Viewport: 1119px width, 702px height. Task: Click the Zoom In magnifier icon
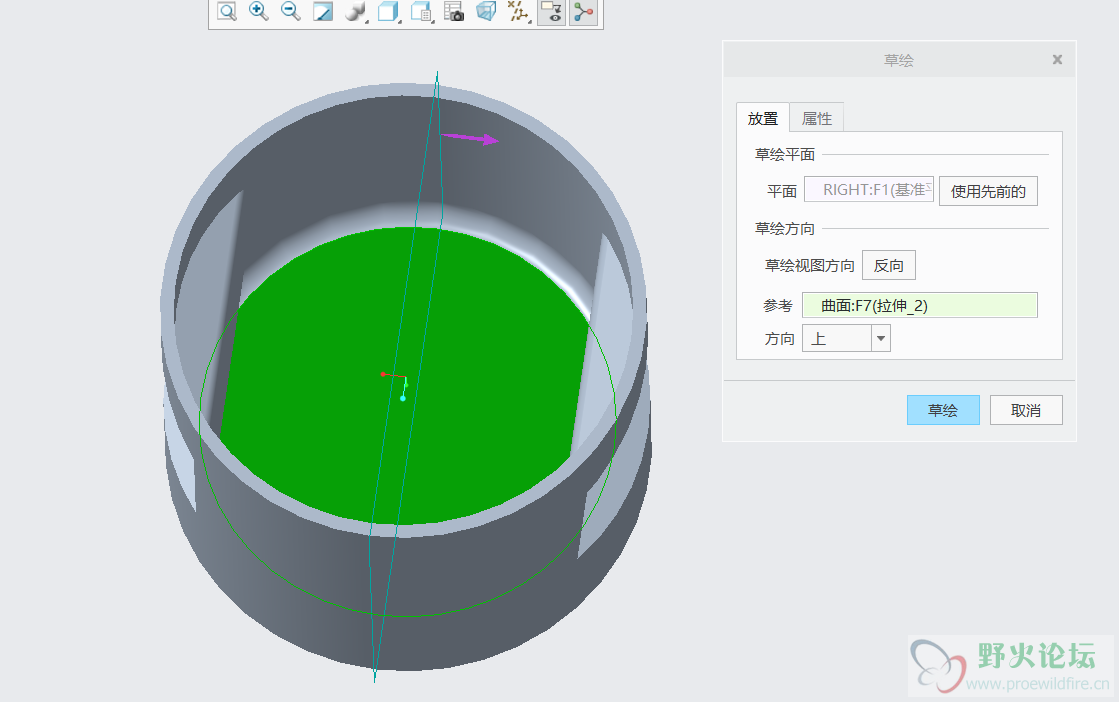(x=258, y=11)
